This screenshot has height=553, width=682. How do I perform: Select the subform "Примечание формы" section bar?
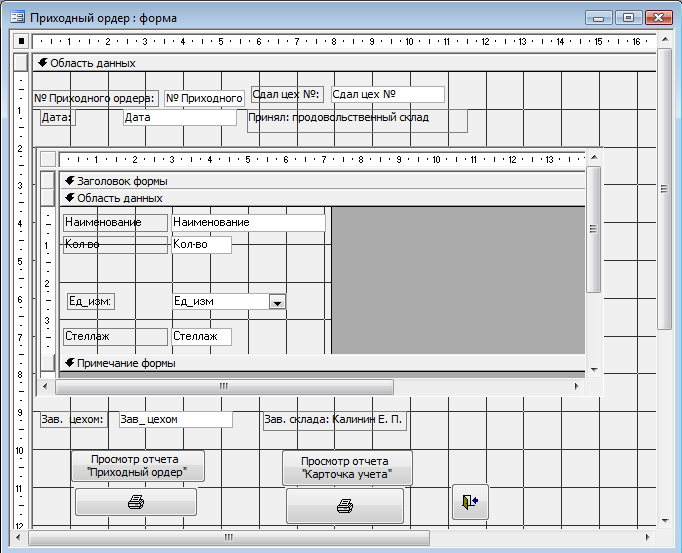coord(322,363)
